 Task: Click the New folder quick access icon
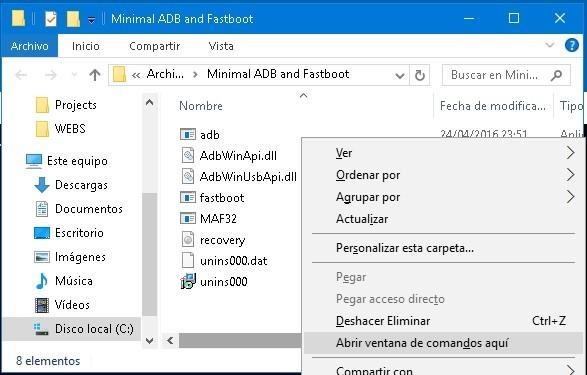click(x=73, y=19)
